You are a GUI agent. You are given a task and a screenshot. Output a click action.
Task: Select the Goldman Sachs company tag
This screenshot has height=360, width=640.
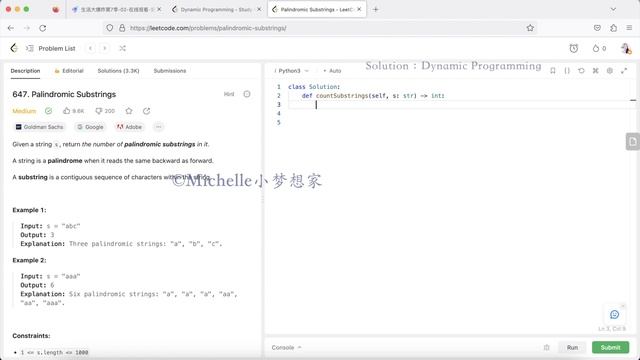(x=40, y=127)
